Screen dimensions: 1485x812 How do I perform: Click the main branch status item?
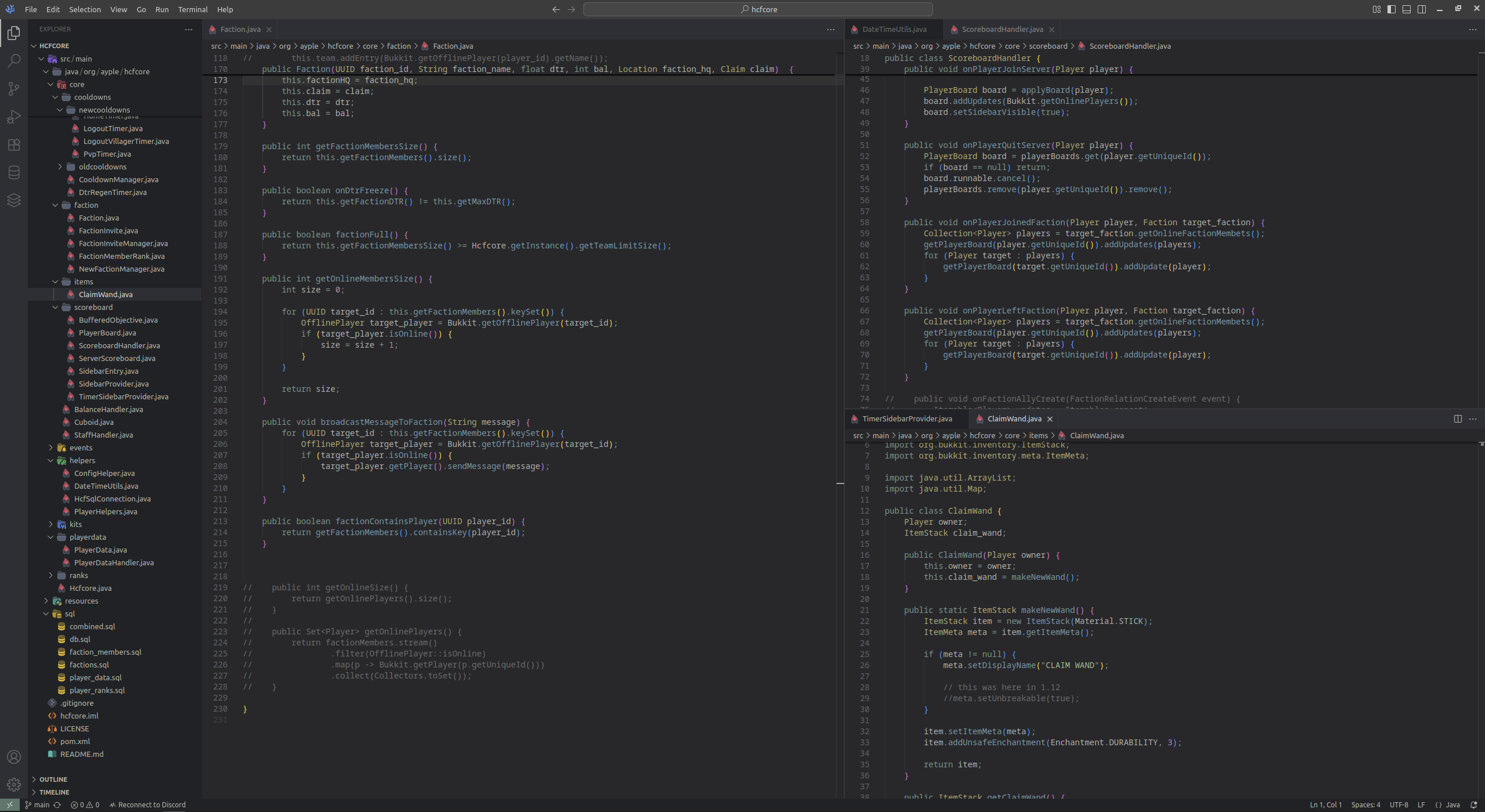click(37, 804)
